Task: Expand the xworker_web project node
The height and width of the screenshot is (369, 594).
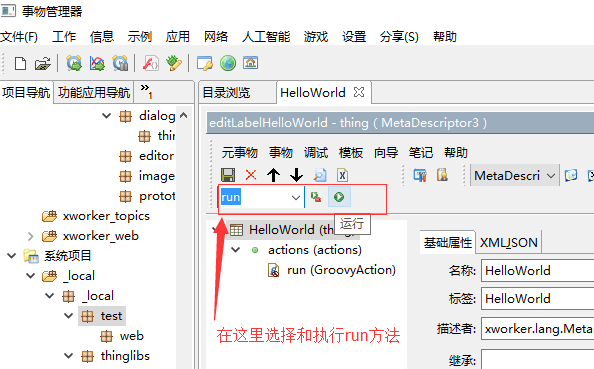Action: point(31,236)
